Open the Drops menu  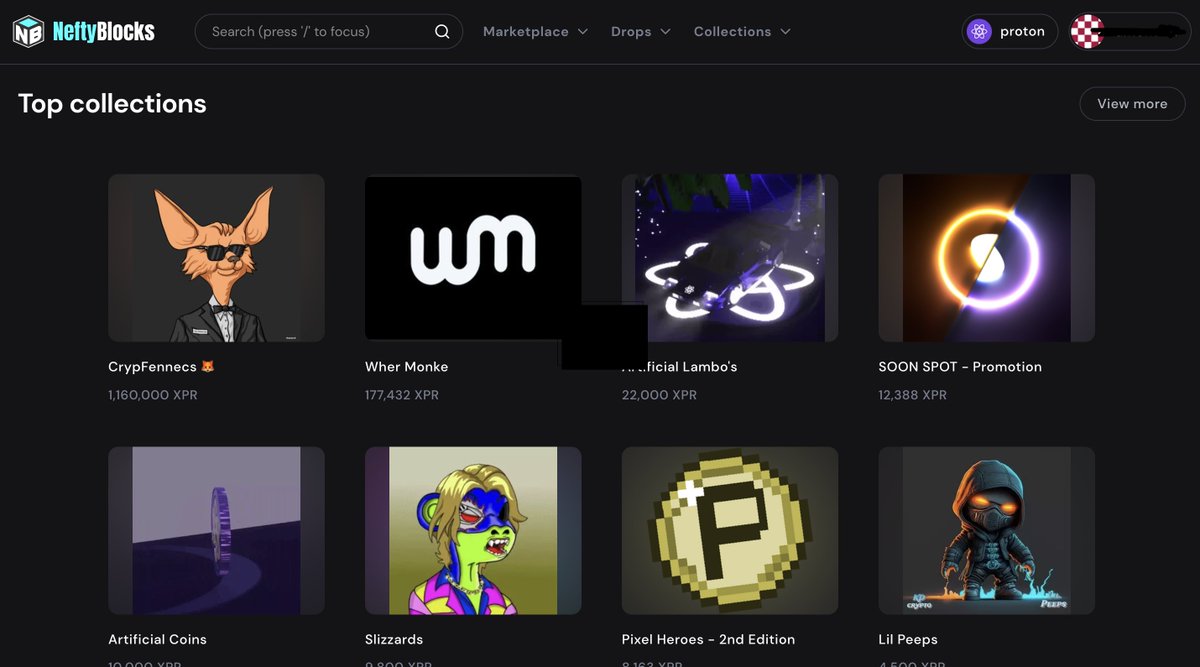[x=630, y=31]
